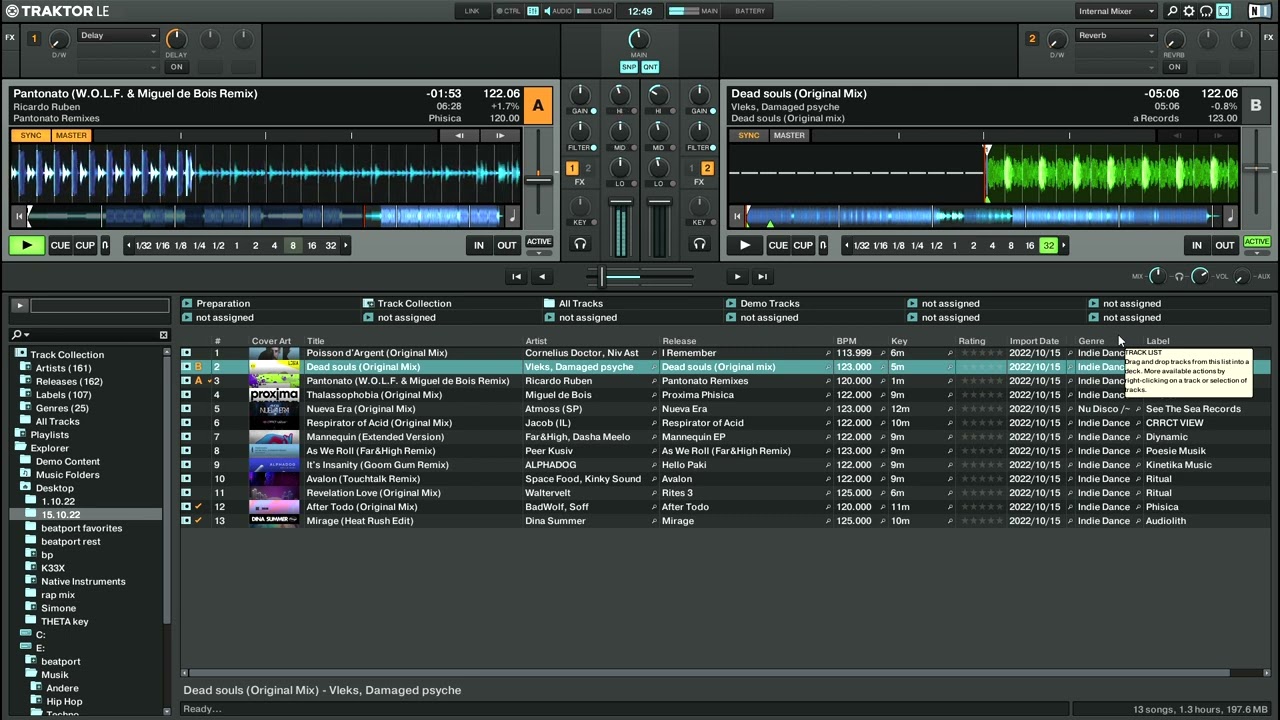1280x720 pixels.
Task: Play Deck A with the green play button
Action: pyautogui.click(x=26, y=245)
